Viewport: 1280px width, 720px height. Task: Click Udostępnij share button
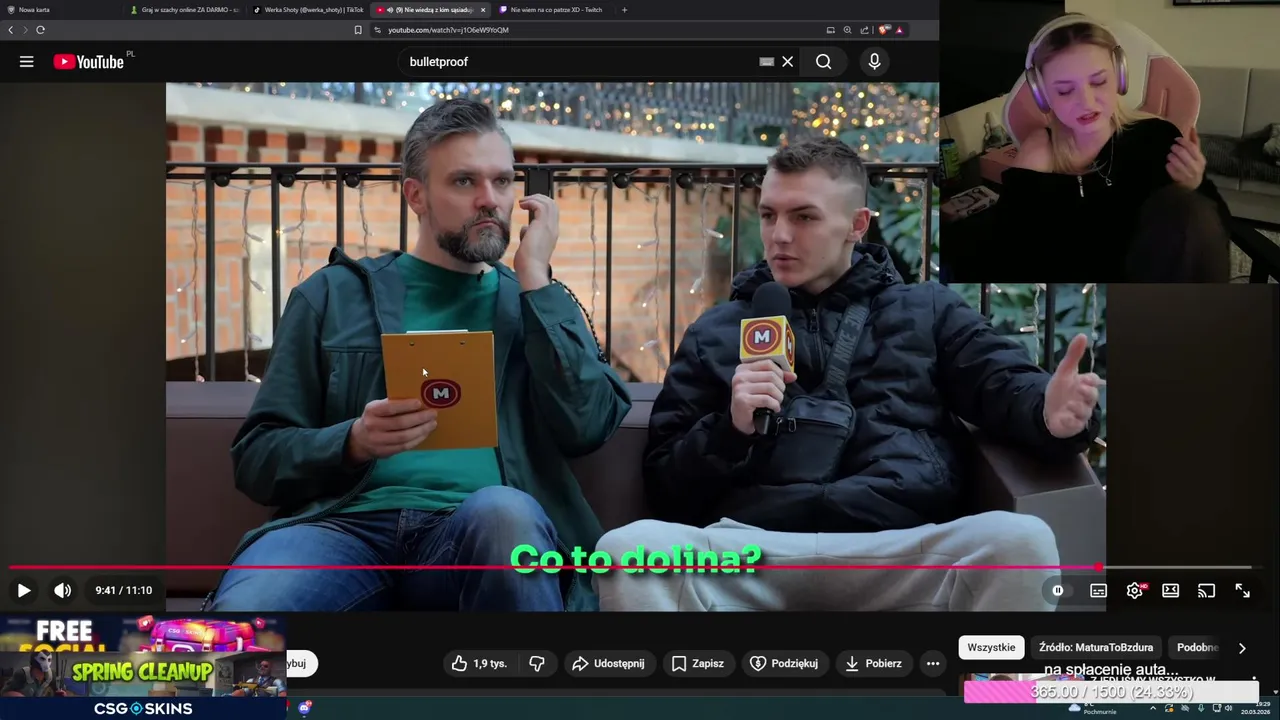[x=608, y=663]
